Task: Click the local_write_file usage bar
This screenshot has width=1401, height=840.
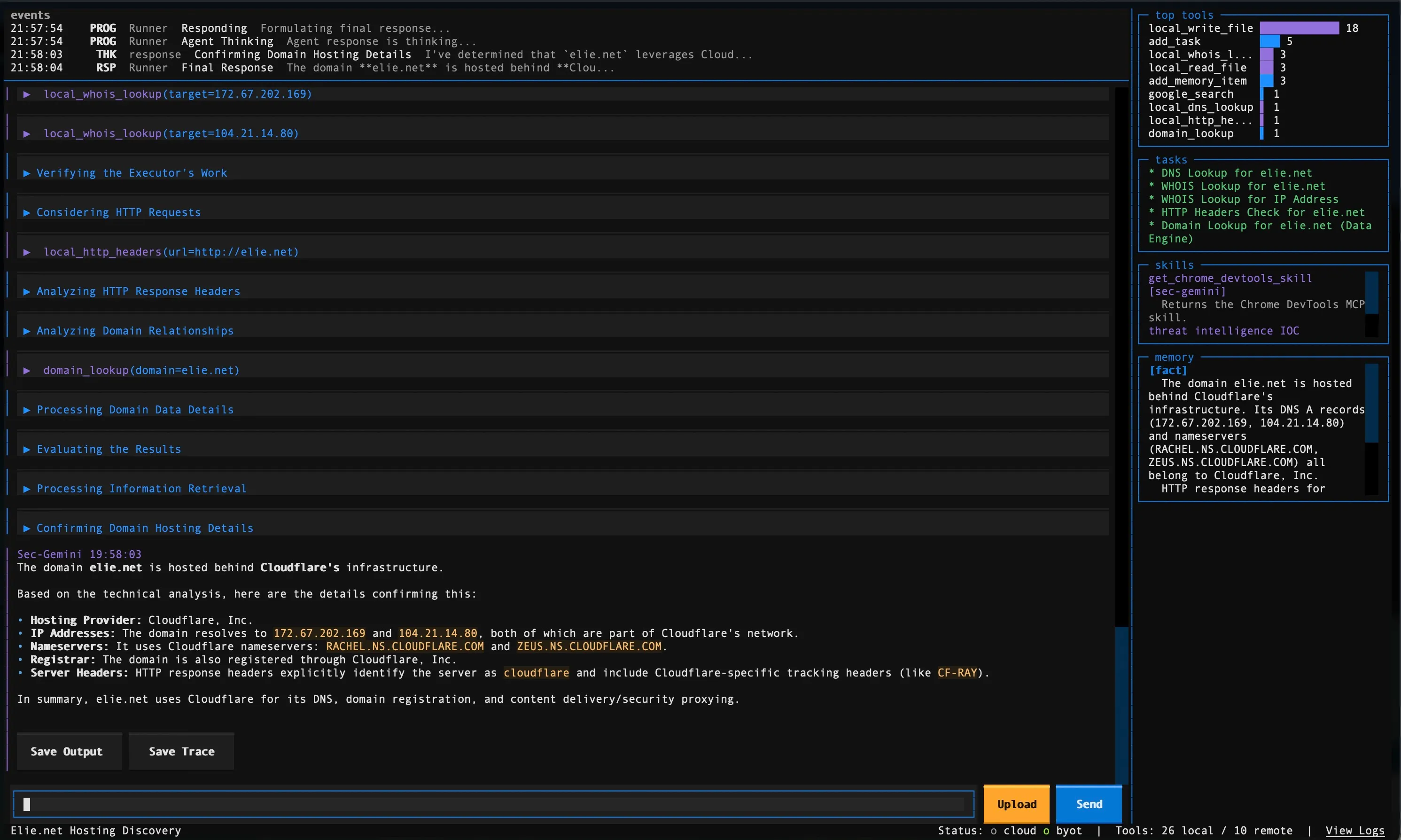Action: [x=1299, y=28]
